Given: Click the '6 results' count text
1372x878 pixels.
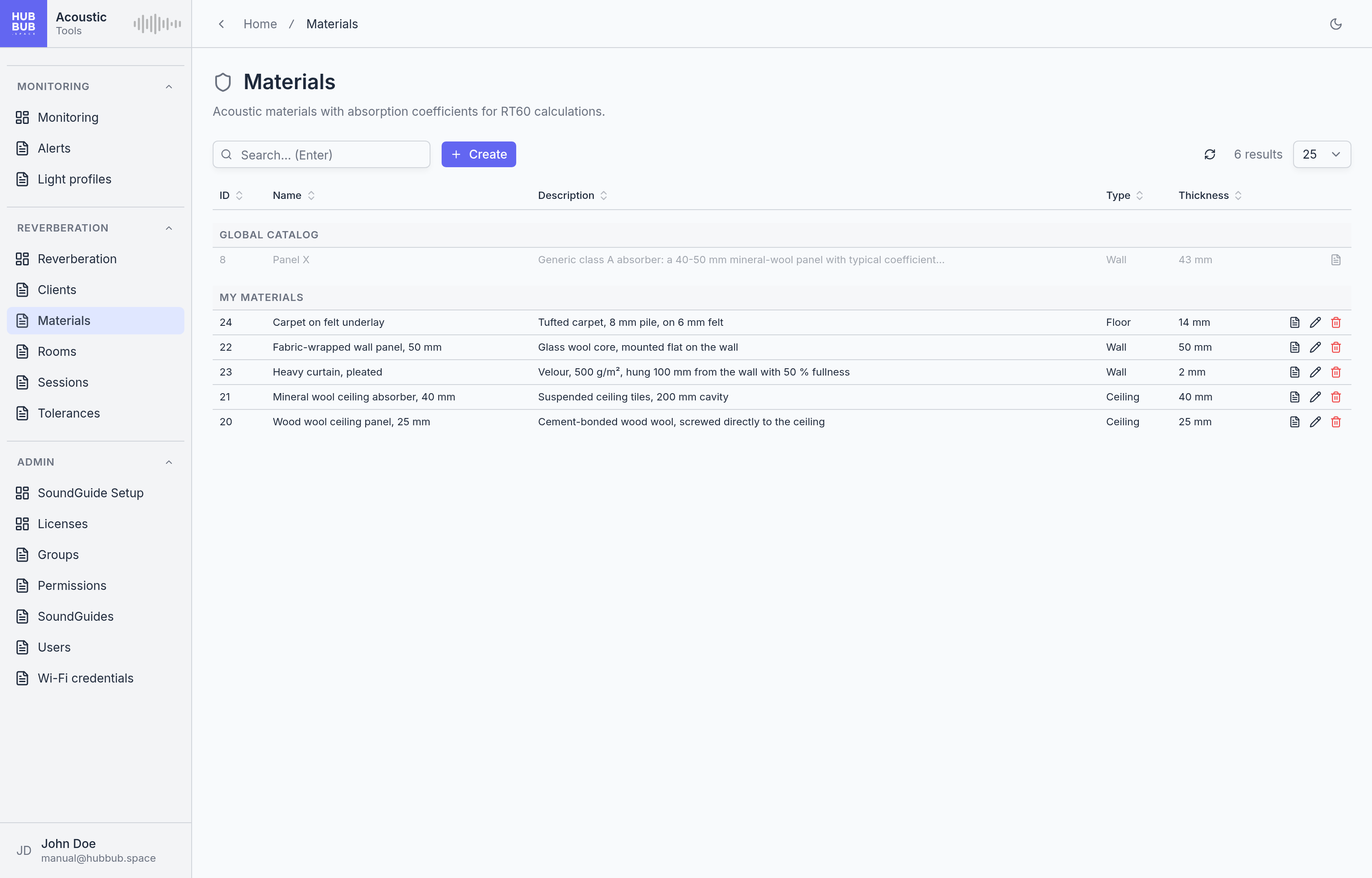Looking at the screenshot, I should pos(1258,154).
